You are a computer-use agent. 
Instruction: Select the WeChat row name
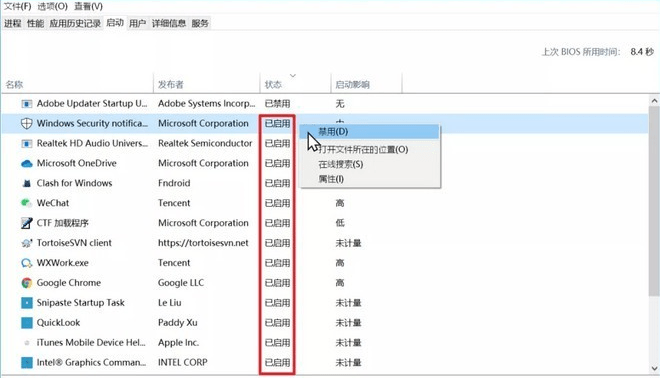53,203
